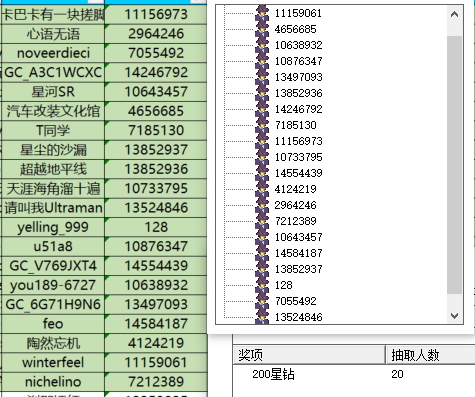Click spreadsheet cell GC_V769JXT4
The height and width of the screenshot is (397, 475).
[53, 266]
